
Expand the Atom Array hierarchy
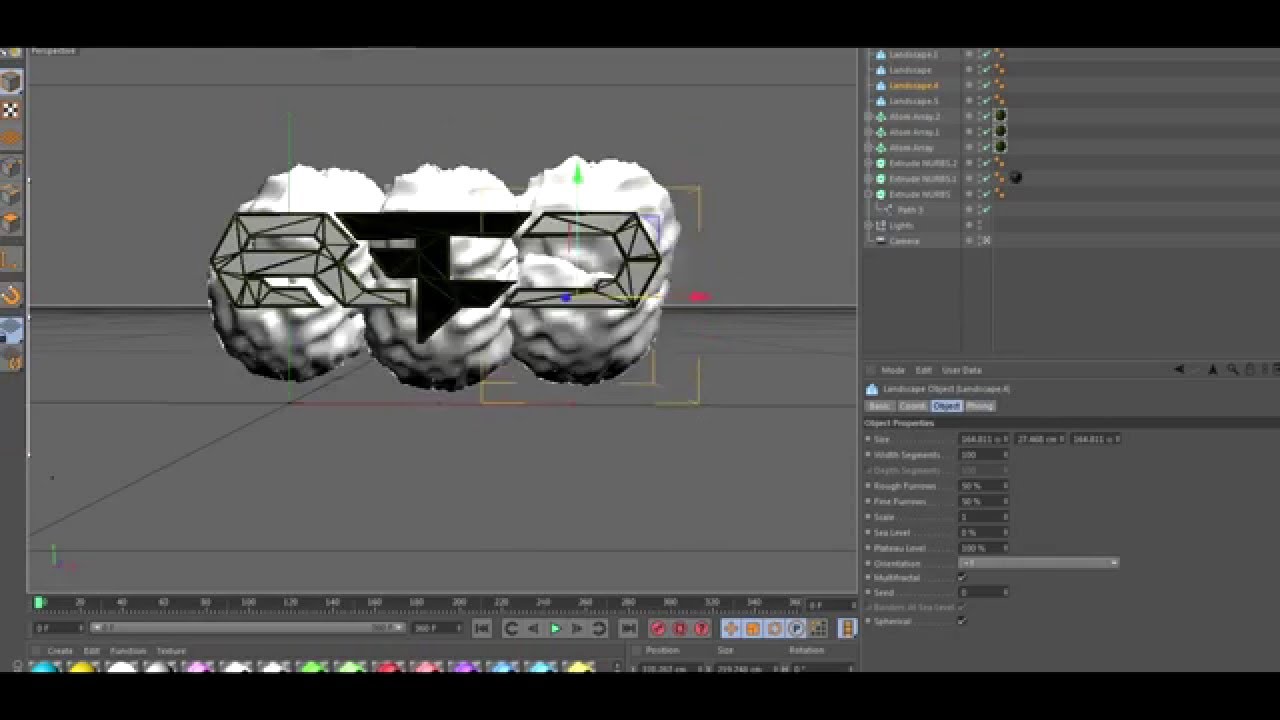click(x=868, y=147)
